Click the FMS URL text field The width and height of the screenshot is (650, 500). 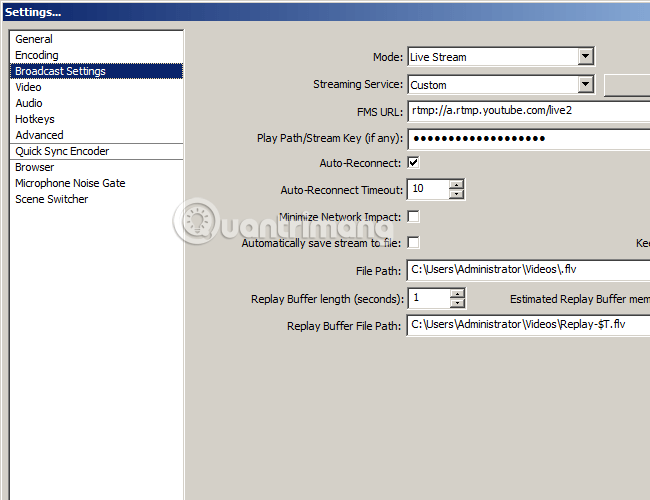click(529, 111)
